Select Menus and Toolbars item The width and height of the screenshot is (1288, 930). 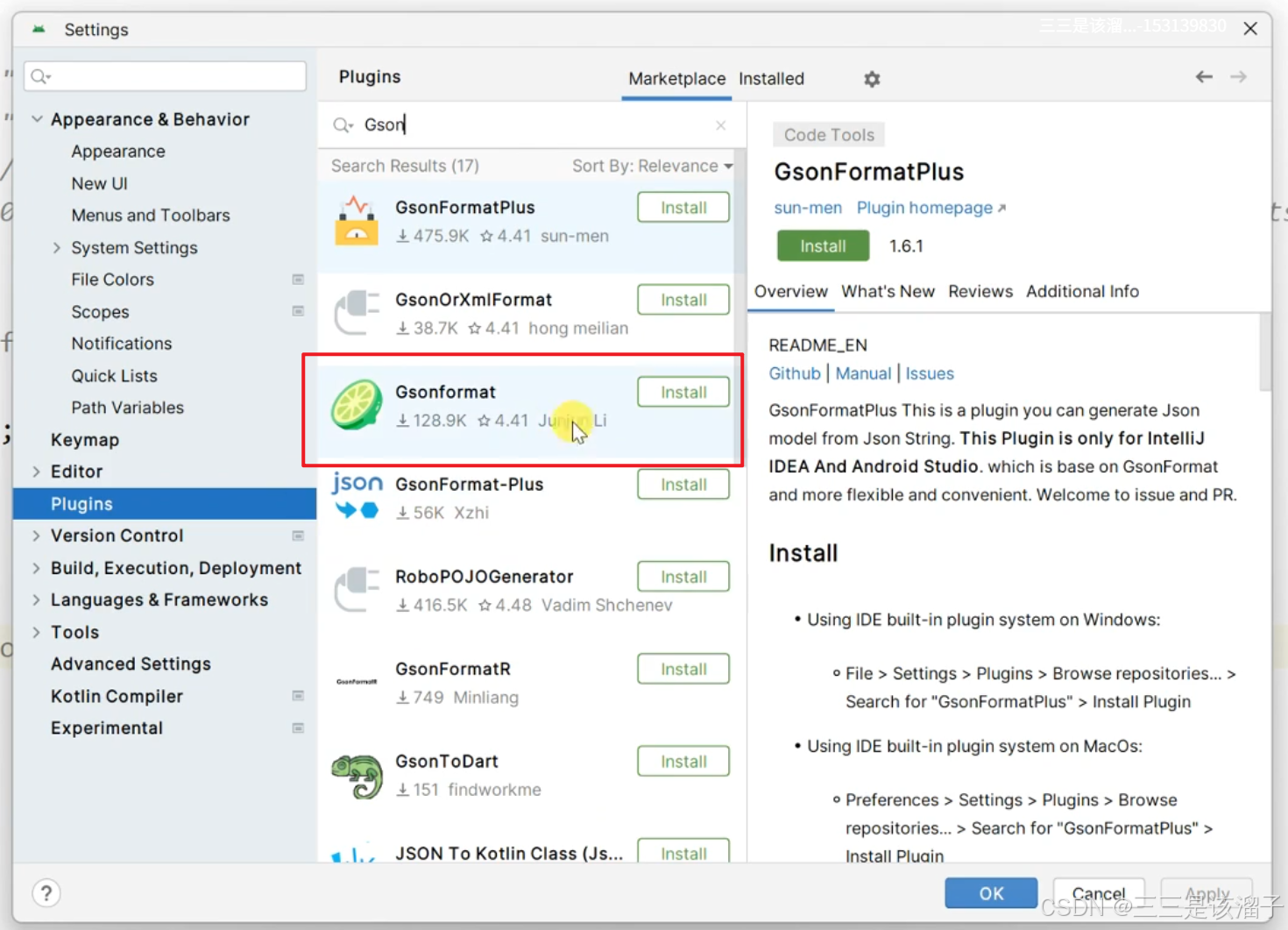(x=151, y=216)
